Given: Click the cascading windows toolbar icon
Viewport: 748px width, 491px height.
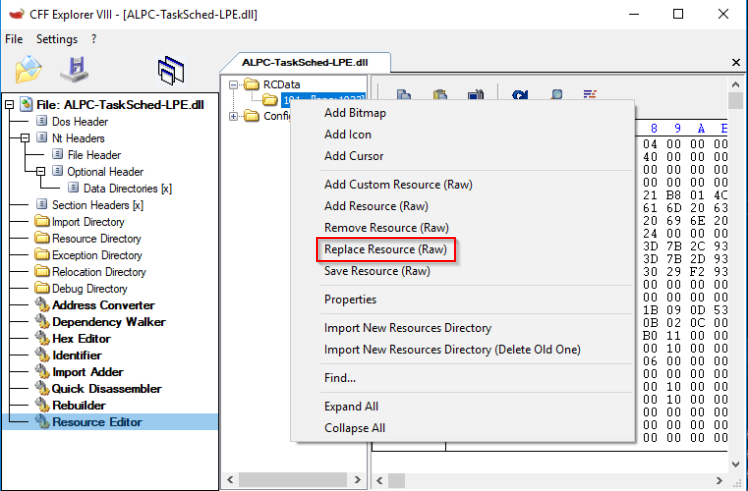Looking at the screenshot, I should (x=172, y=70).
